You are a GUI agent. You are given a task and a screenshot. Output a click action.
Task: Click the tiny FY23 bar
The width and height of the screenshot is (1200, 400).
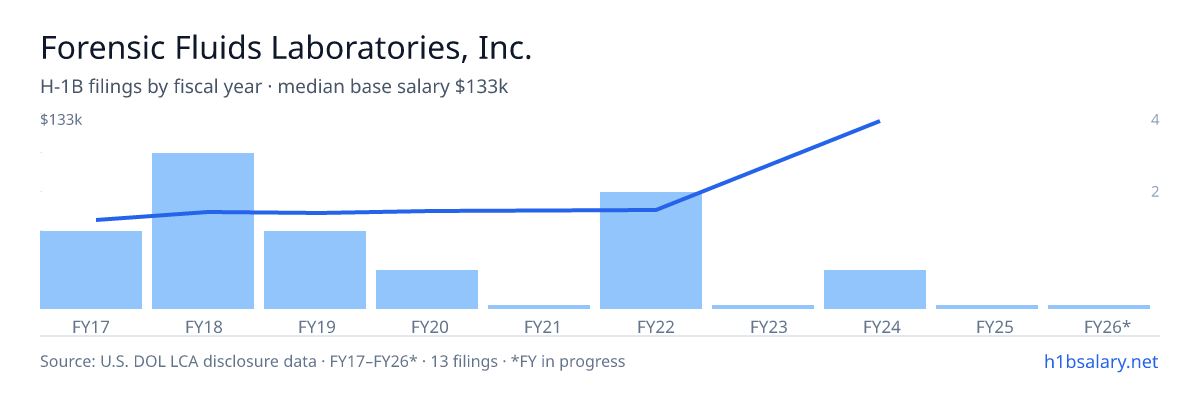763,307
